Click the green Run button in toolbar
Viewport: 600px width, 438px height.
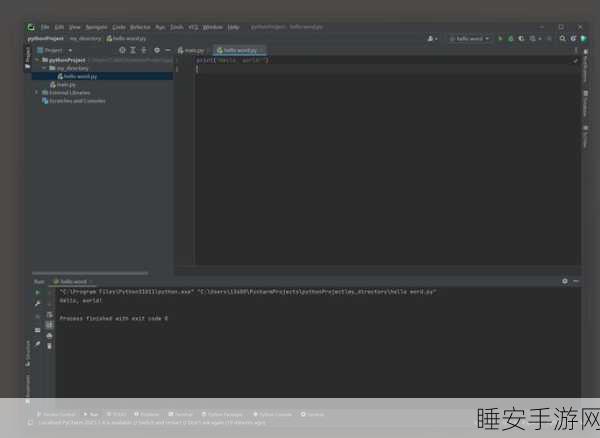click(499, 39)
